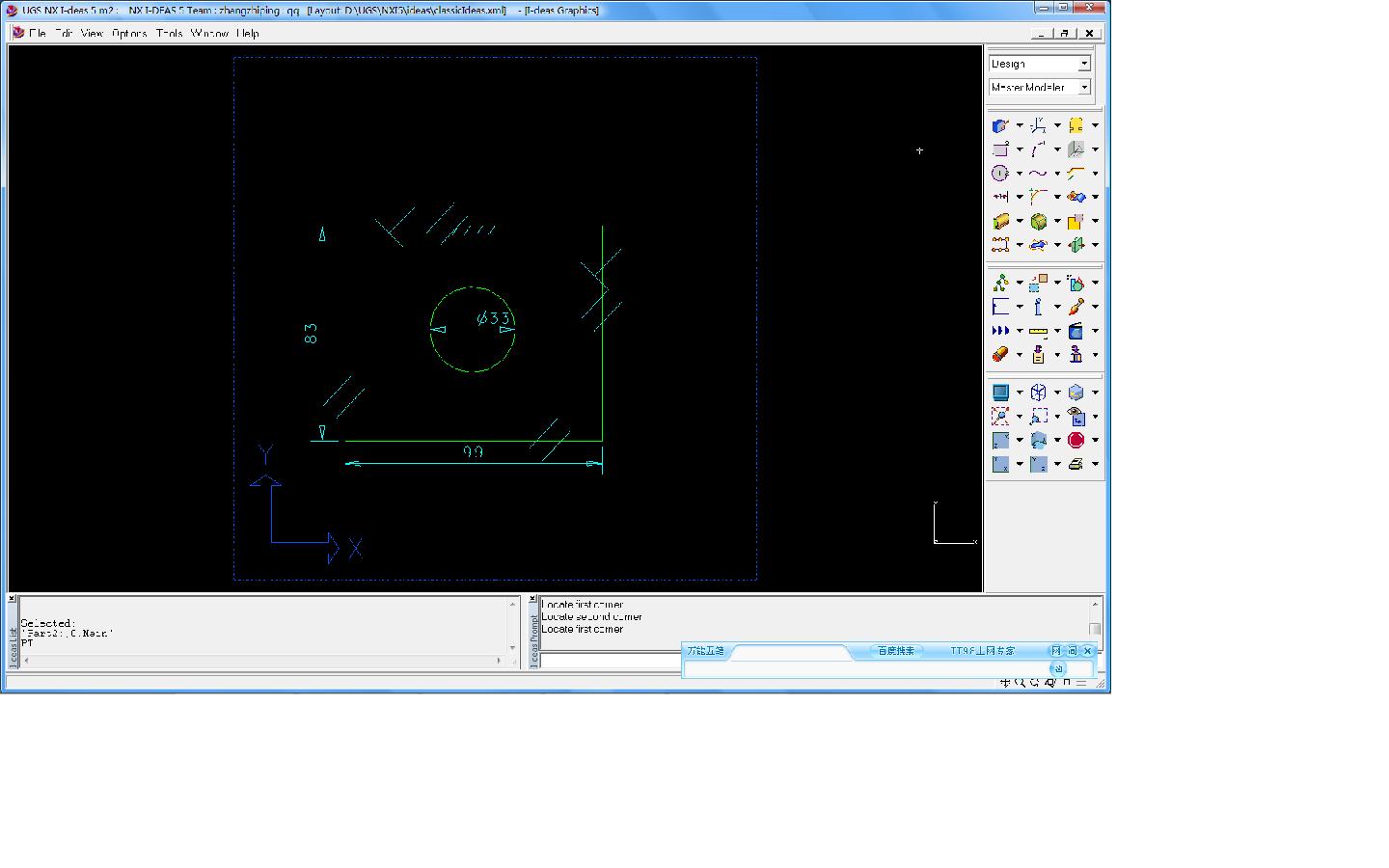Click the I-deas Prompt command input field
1389x868 pixels.
coord(611,661)
